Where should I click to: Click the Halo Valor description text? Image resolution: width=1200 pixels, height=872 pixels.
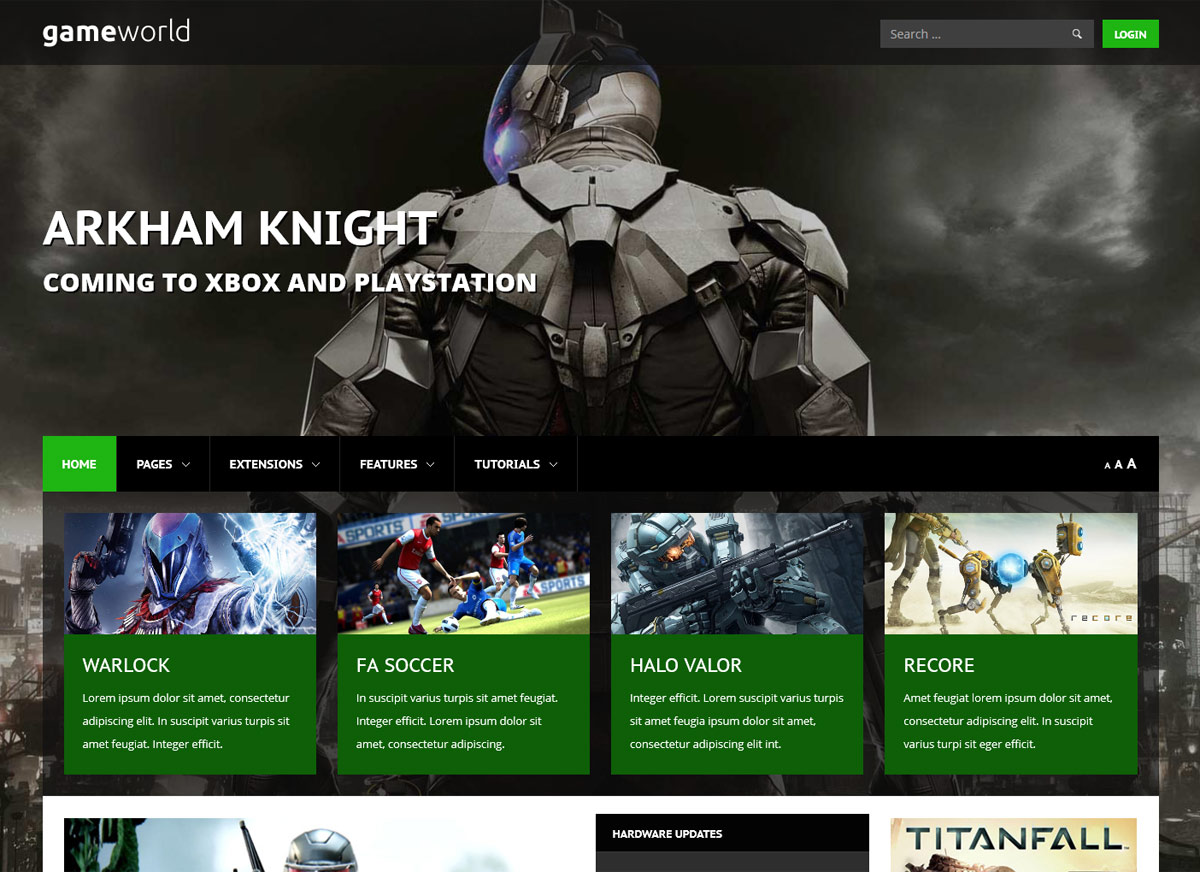point(737,721)
